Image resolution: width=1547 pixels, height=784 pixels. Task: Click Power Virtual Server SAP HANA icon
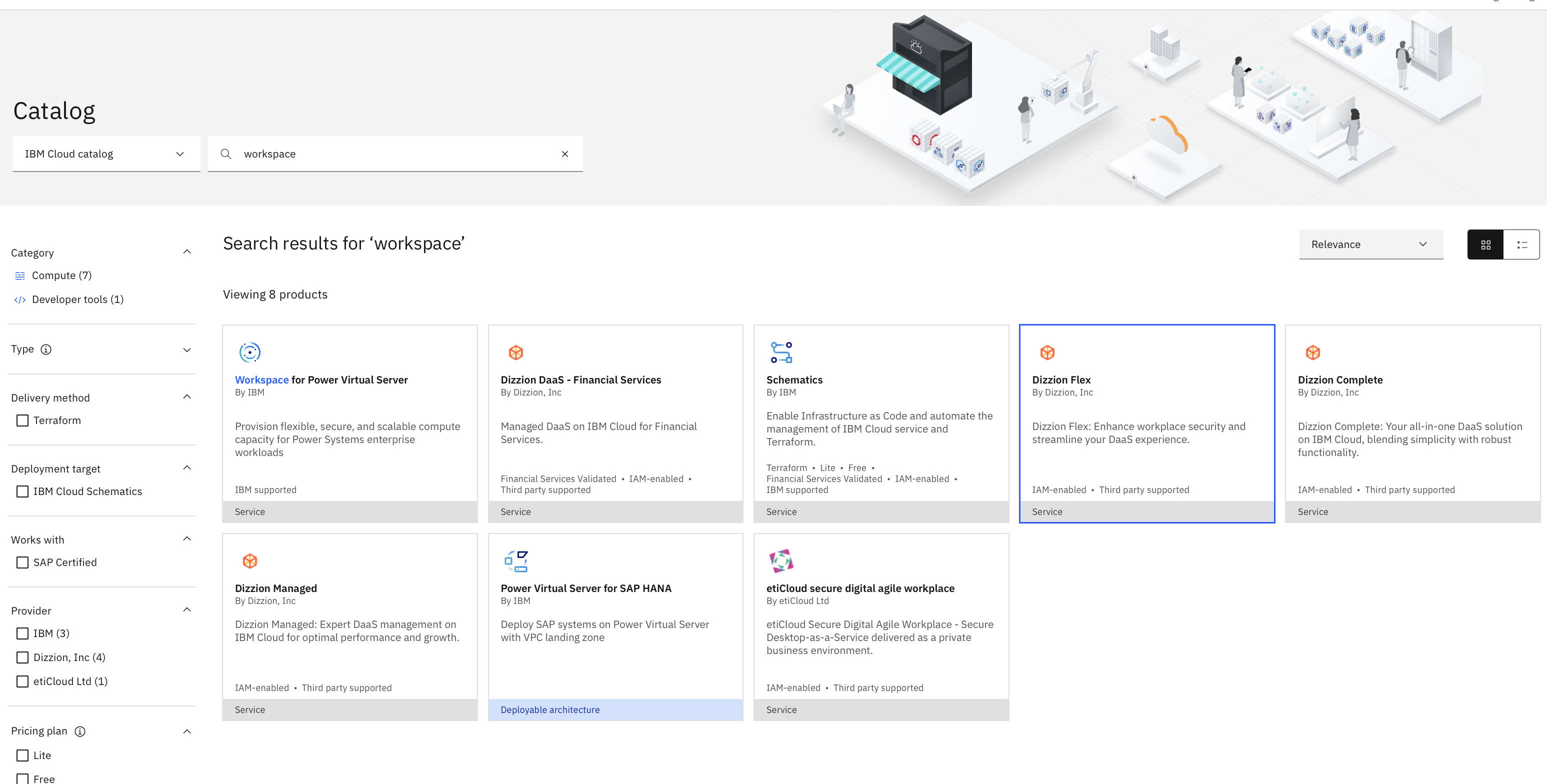tap(516, 560)
